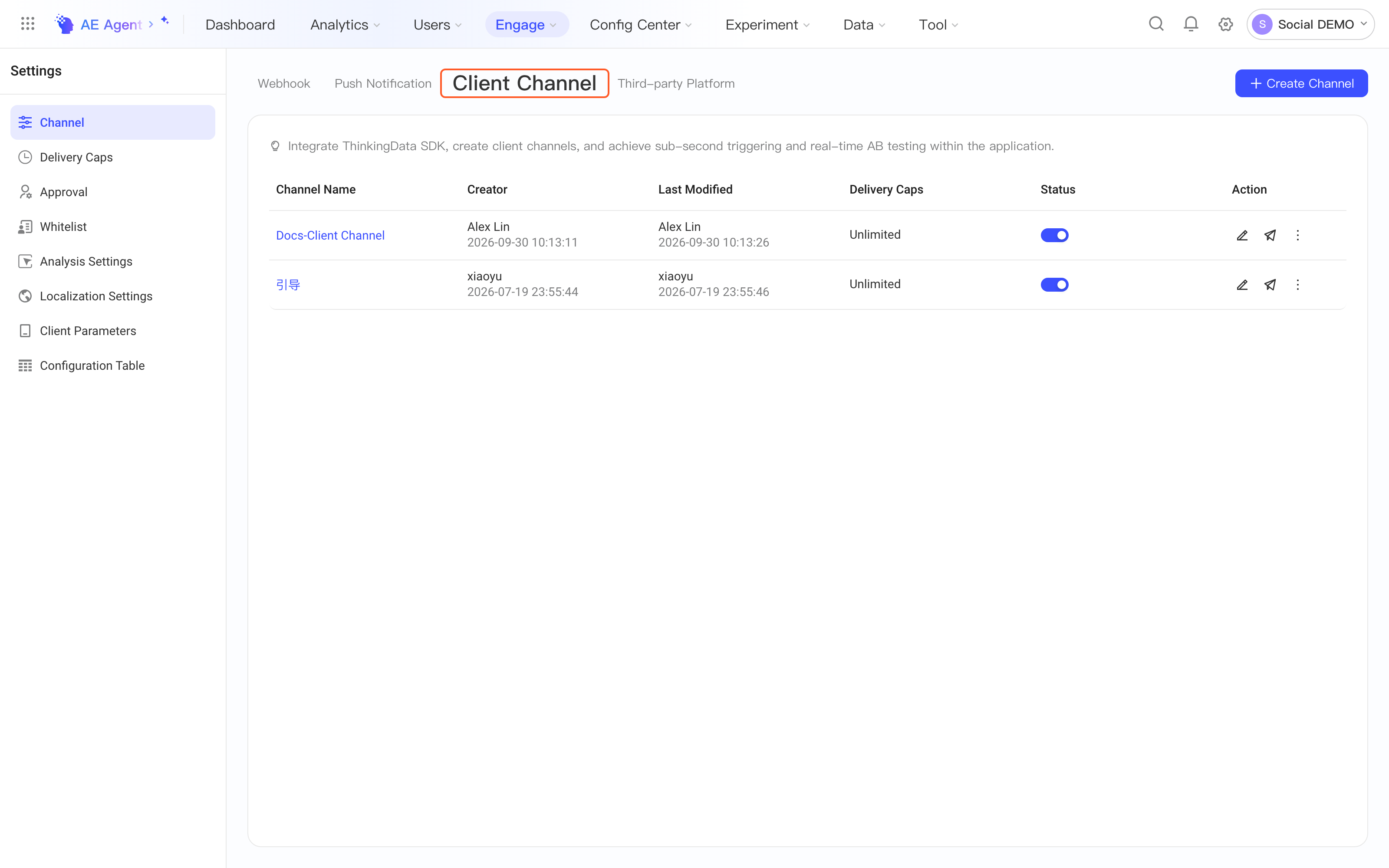Click the Delivery Caps clock icon in sidebar

click(25, 157)
